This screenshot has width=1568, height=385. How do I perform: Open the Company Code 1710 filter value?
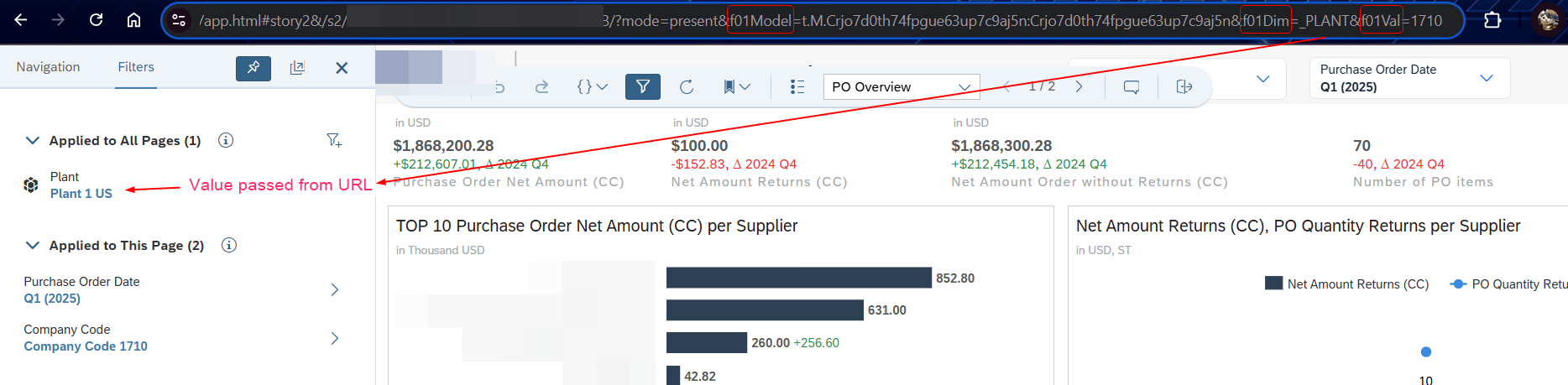[x=86, y=346]
